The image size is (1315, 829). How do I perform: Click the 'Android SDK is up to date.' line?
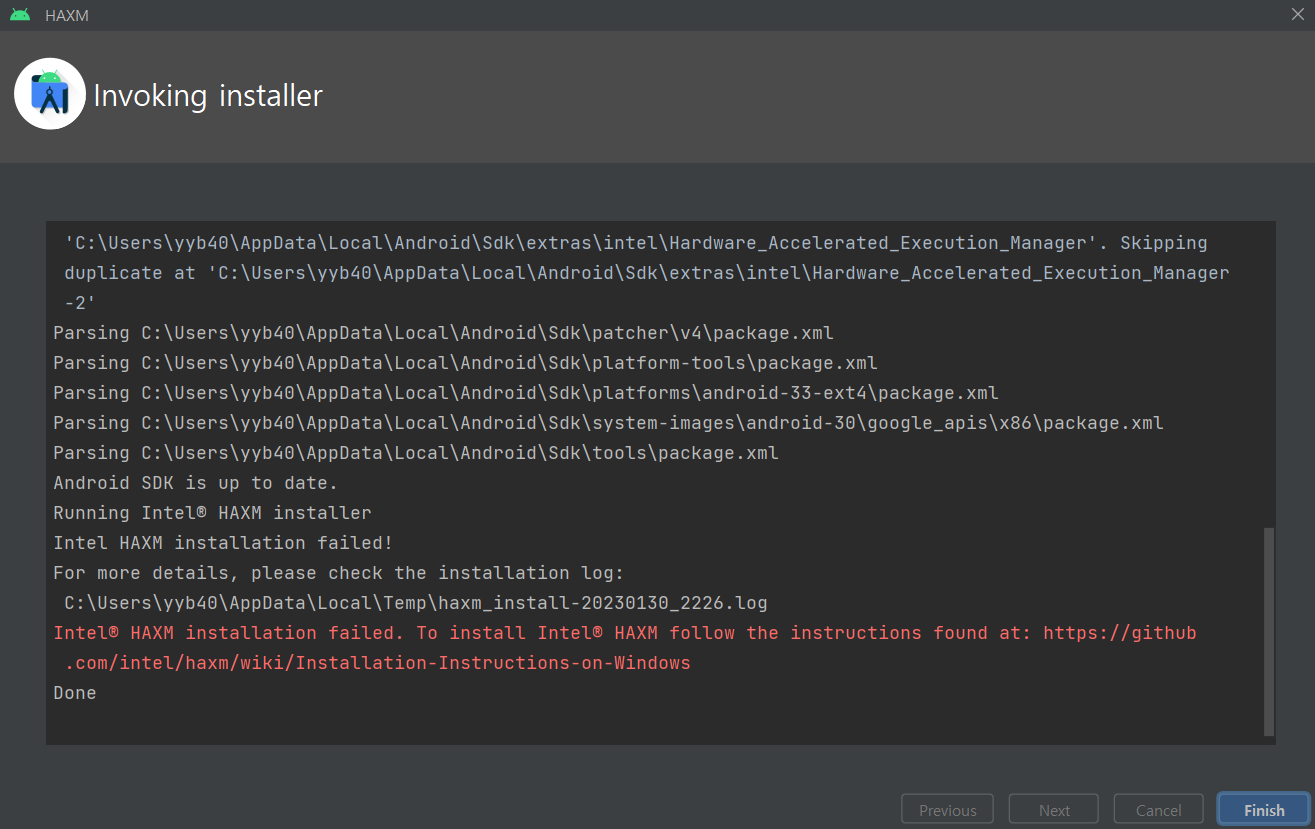(x=196, y=483)
